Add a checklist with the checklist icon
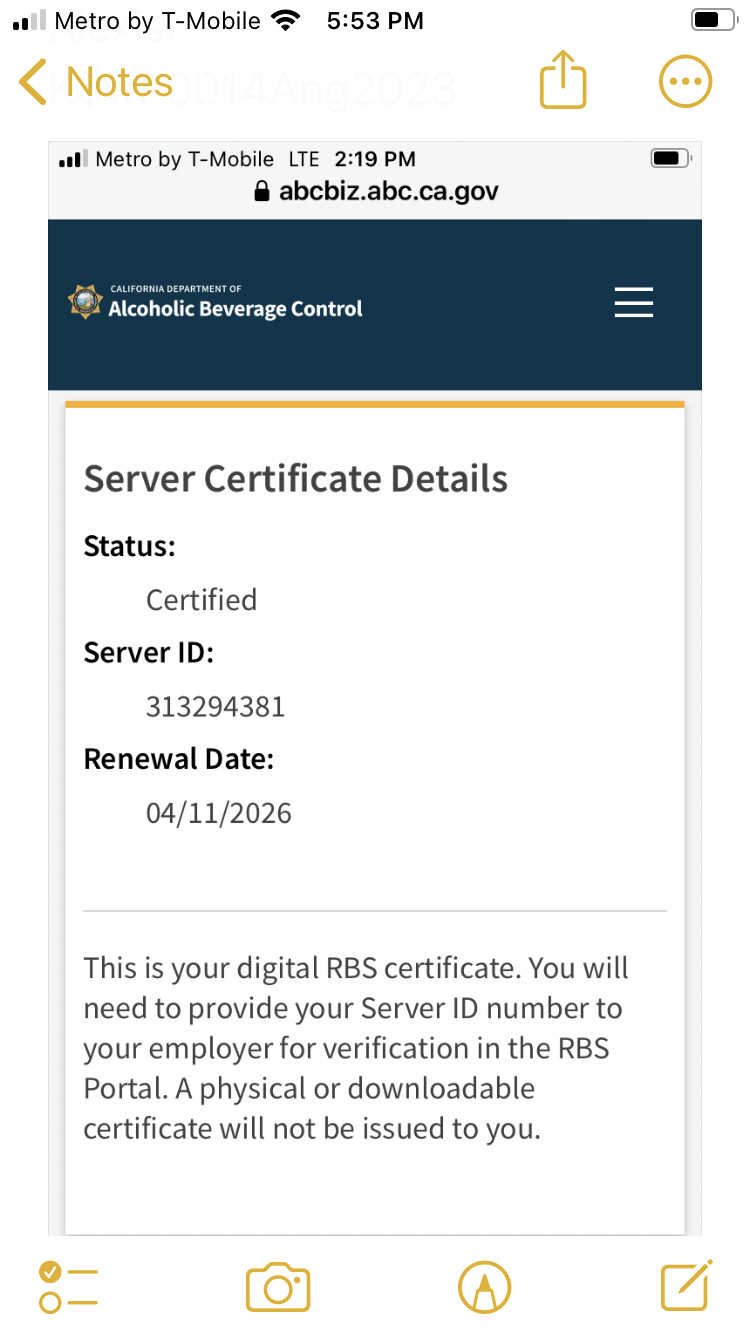The height and width of the screenshot is (1334, 750). 67,1286
